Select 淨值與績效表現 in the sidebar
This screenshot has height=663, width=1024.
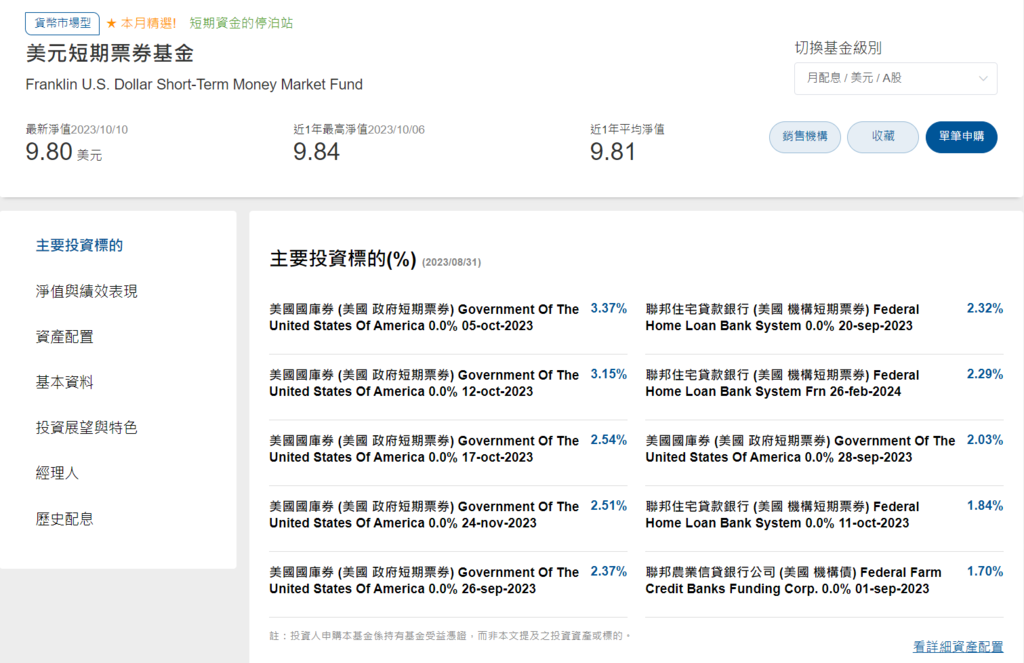point(86,291)
